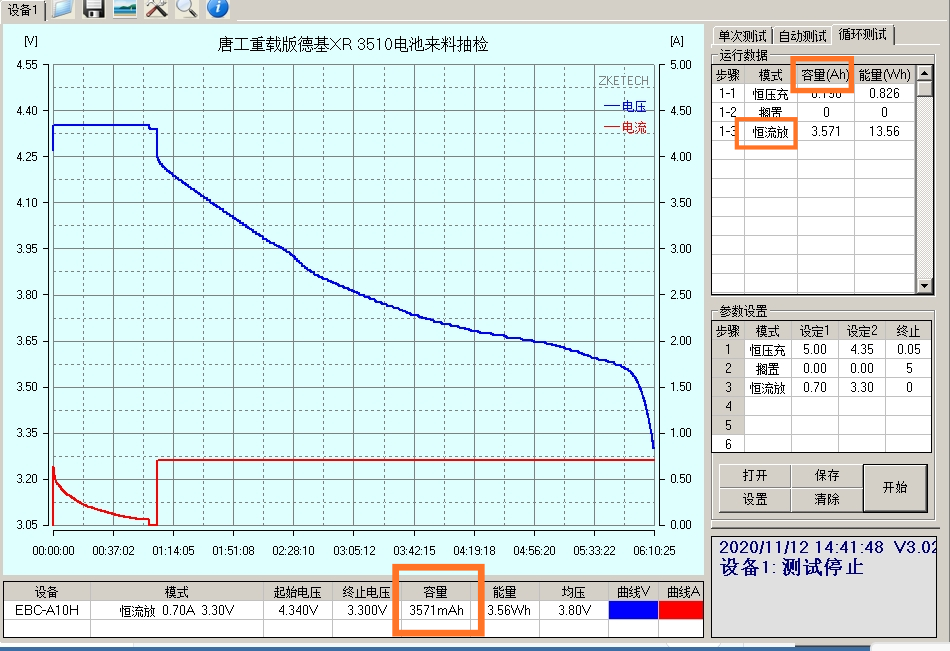
Task: Click the 保存 button
Action: coord(826,475)
